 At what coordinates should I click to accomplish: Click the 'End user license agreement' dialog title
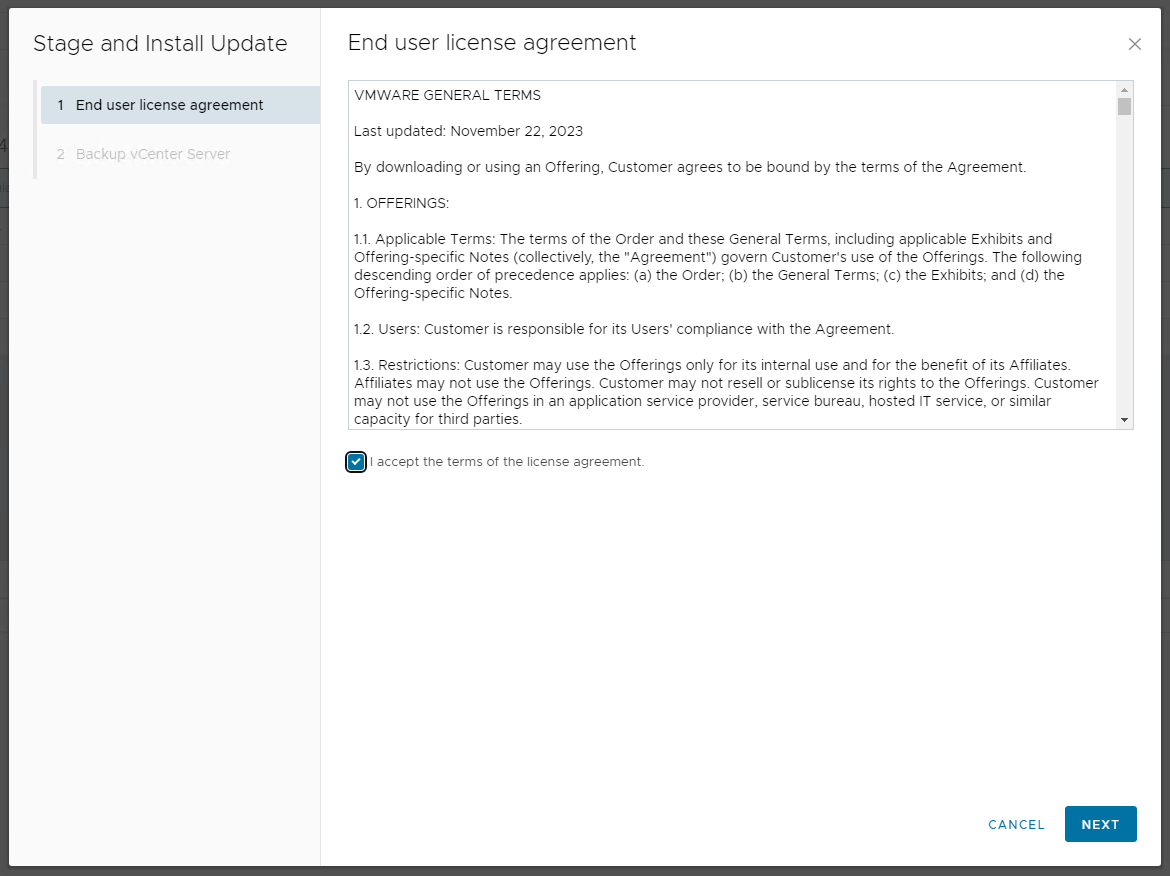[x=491, y=43]
